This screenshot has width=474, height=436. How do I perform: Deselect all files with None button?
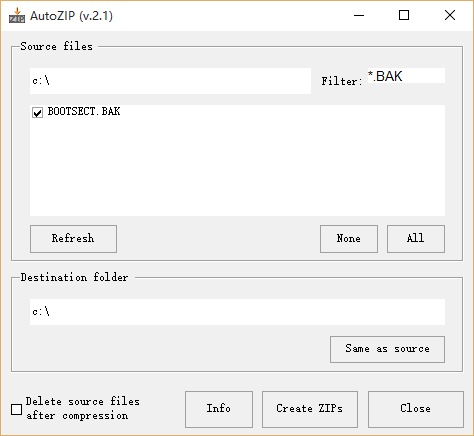349,239
